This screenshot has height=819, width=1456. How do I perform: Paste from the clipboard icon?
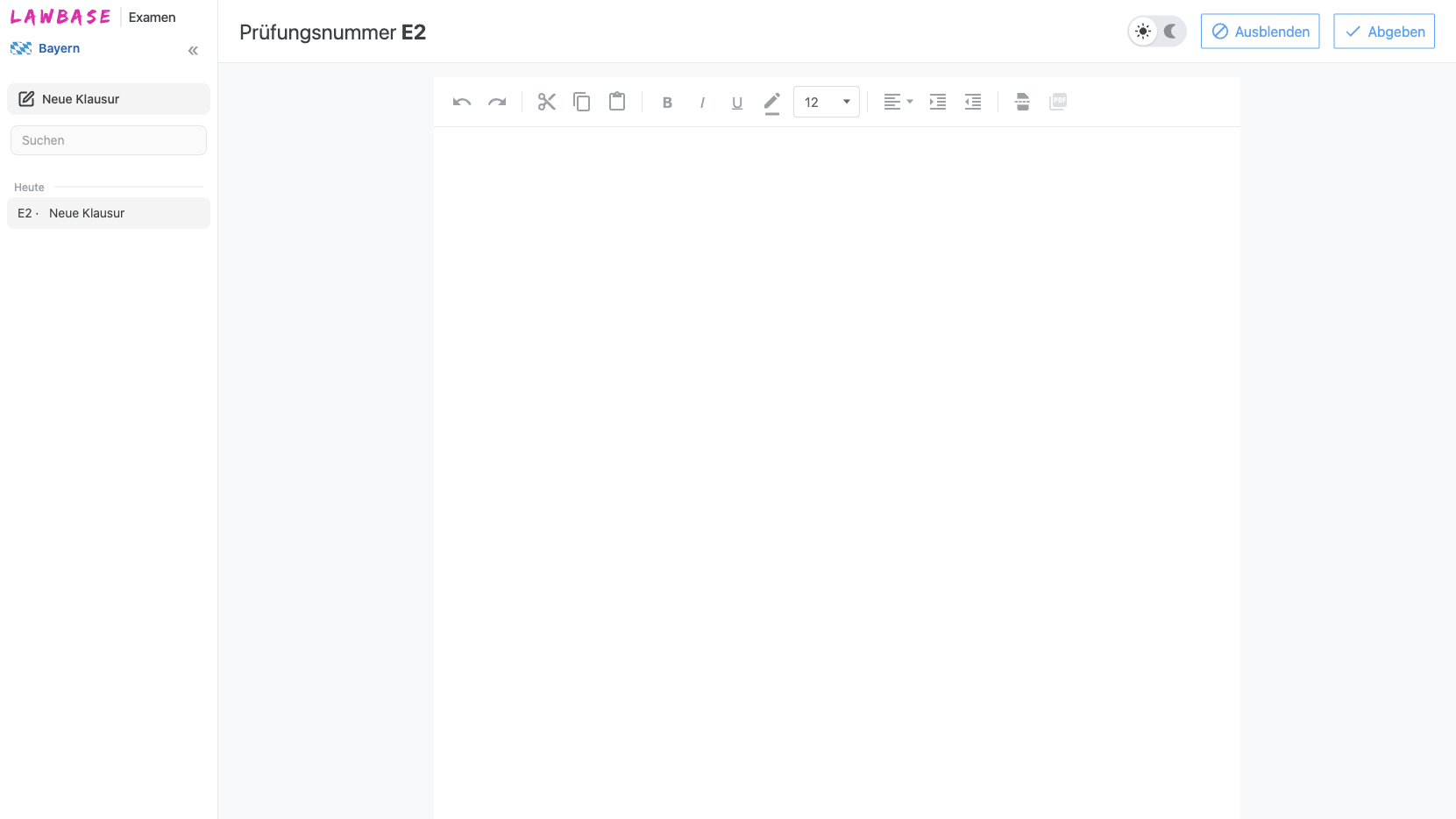[617, 102]
